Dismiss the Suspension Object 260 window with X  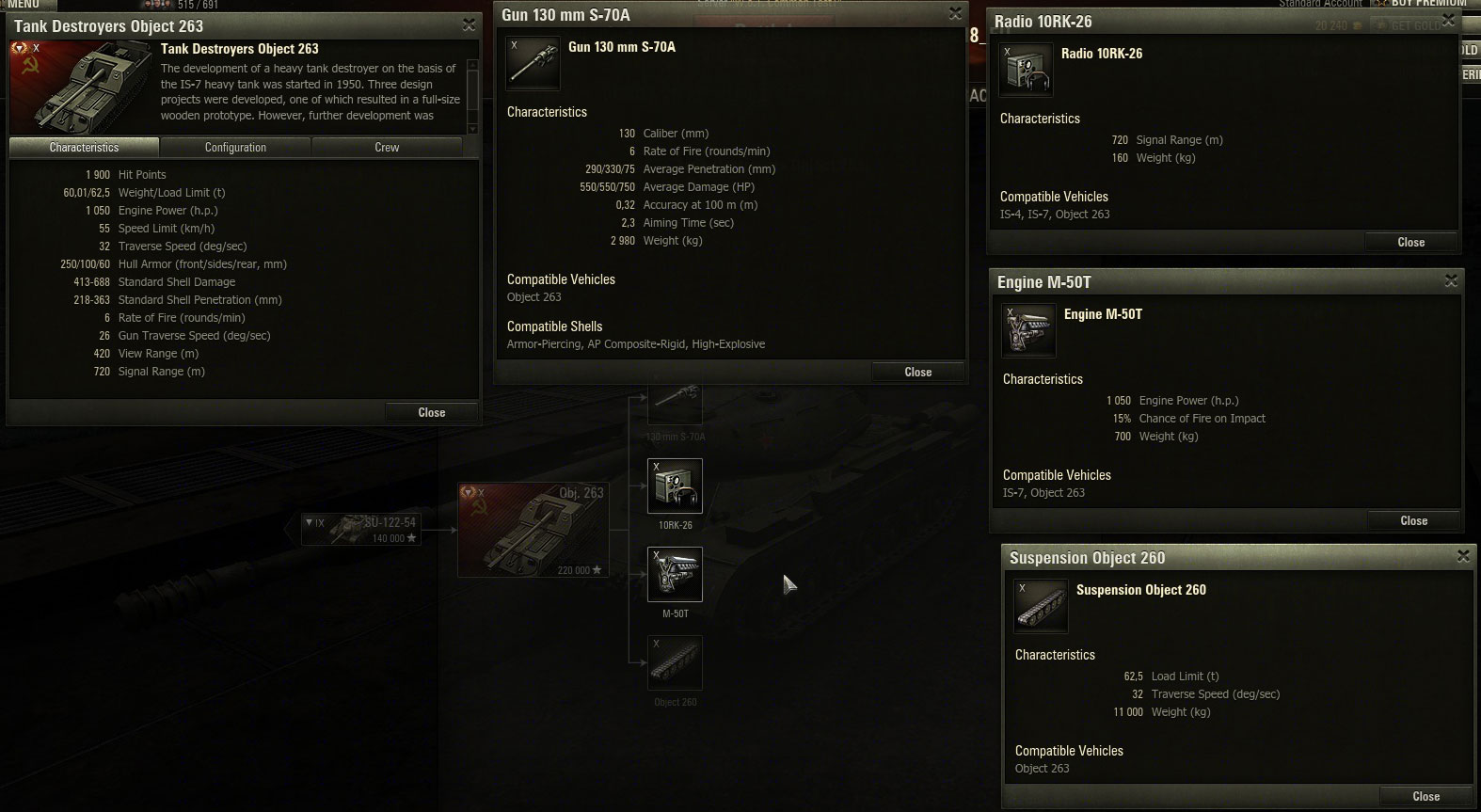[x=1463, y=557]
